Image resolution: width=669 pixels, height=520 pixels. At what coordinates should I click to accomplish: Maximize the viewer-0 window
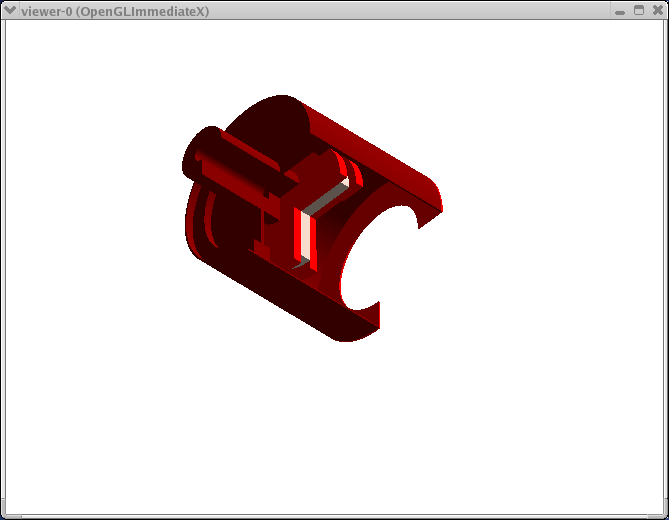click(x=639, y=10)
